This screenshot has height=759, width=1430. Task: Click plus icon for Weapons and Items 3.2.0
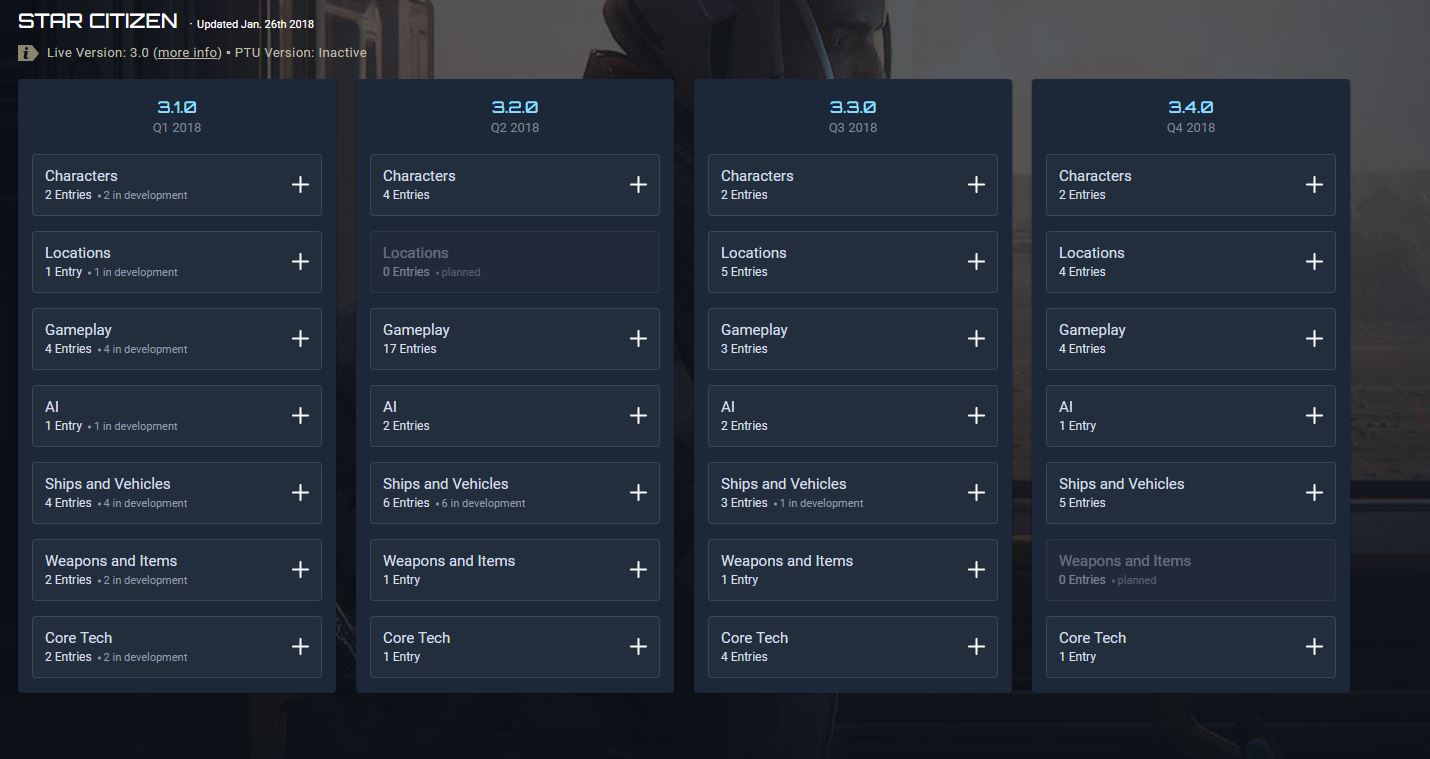(x=638, y=570)
